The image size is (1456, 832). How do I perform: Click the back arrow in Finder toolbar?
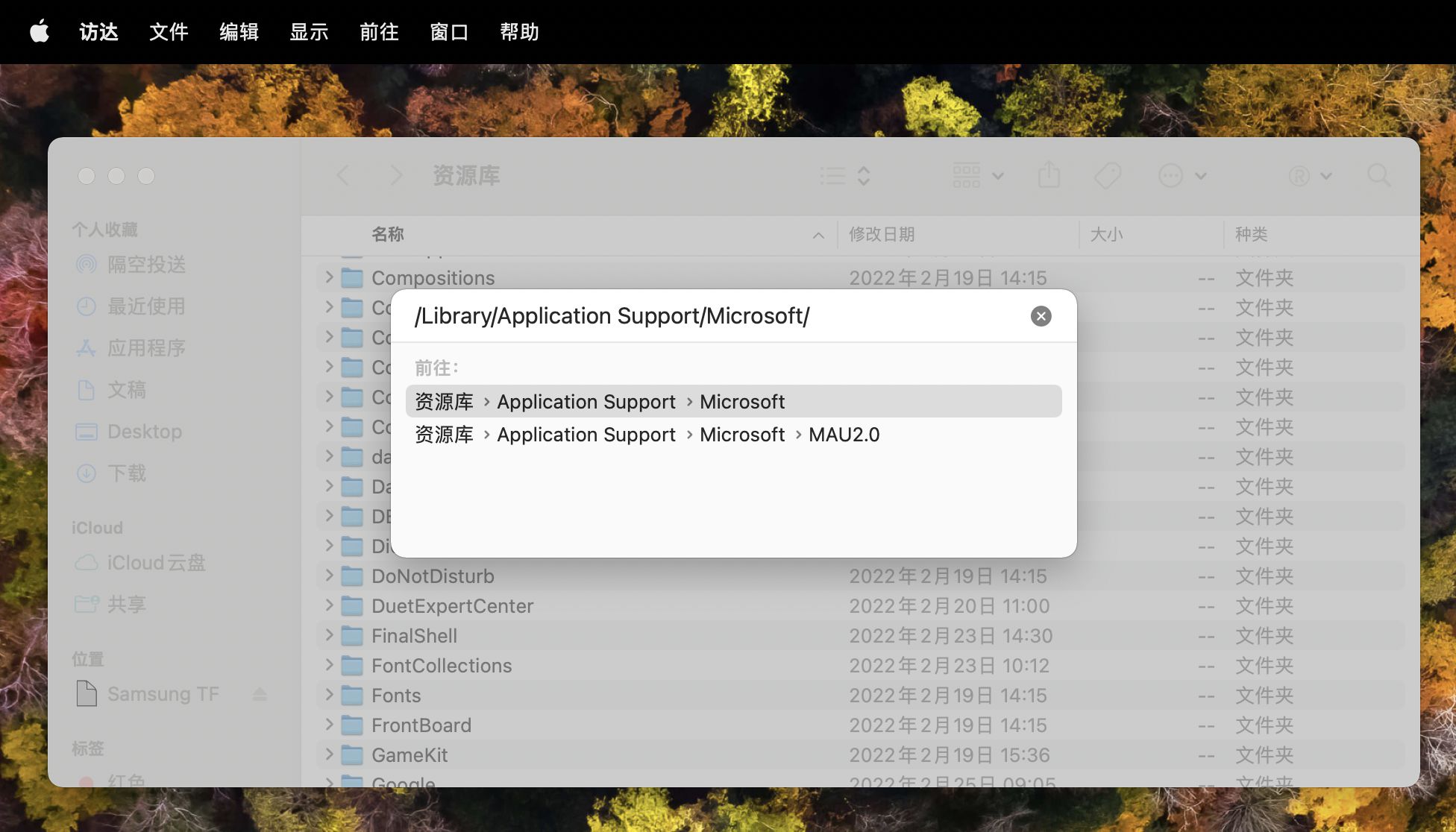(x=343, y=176)
